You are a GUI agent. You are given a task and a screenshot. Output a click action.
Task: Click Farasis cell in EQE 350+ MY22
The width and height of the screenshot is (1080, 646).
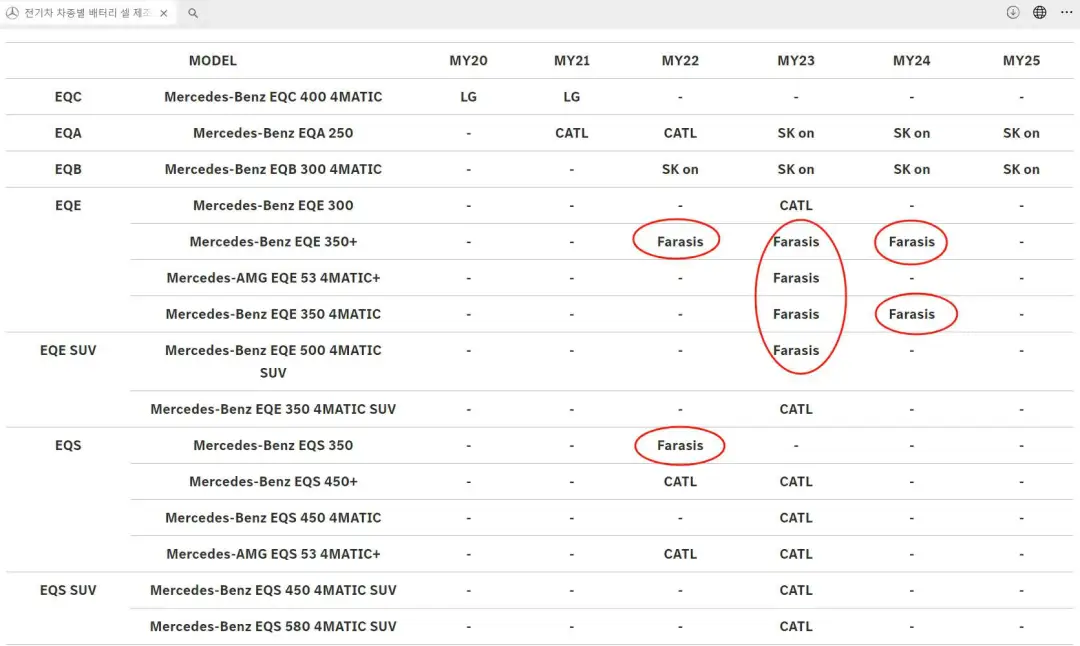[x=680, y=242]
